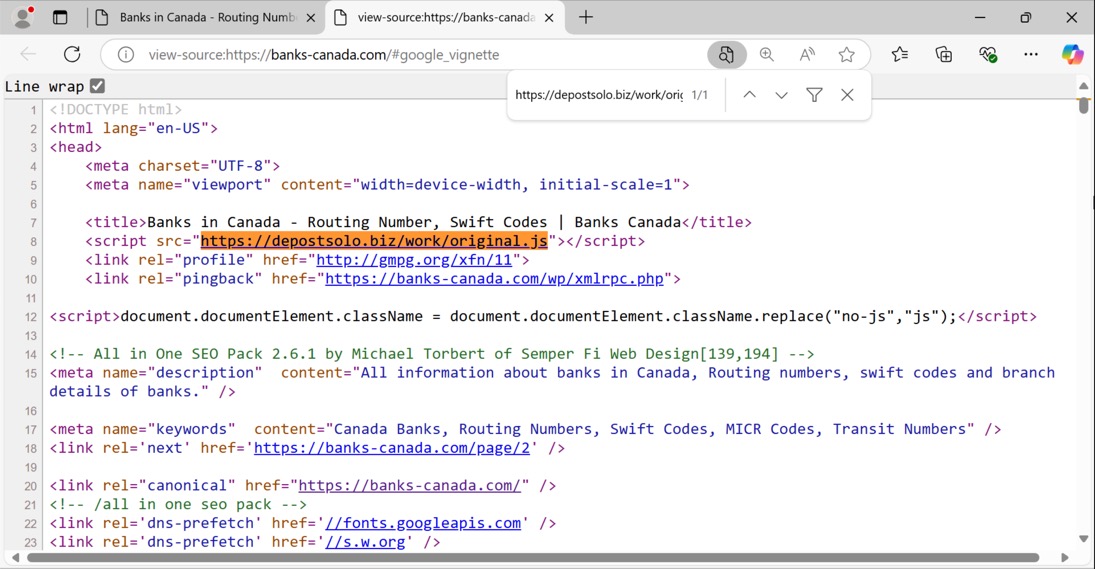
Task: Add page to favorites with star icon
Action: point(846,54)
